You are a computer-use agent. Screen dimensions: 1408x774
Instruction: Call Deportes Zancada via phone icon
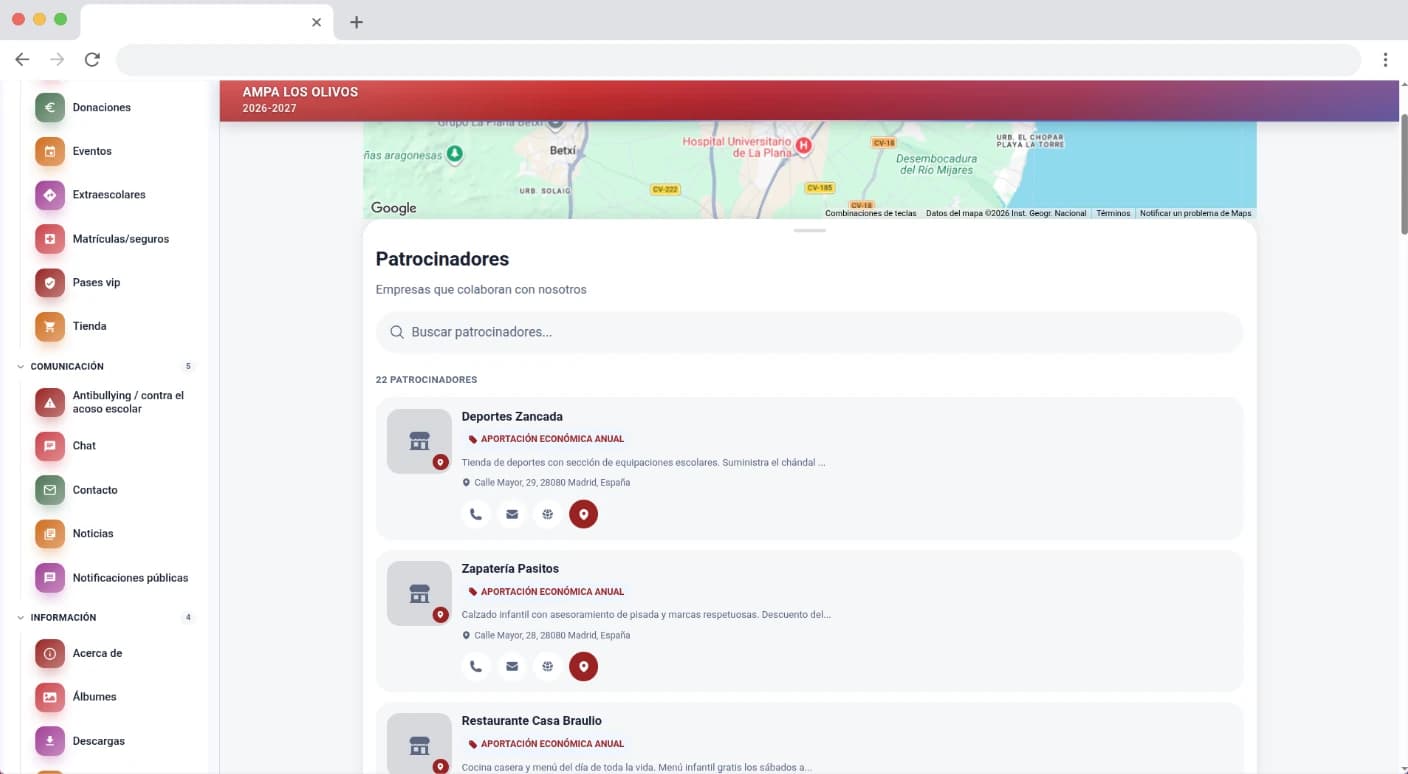pyautogui.click(x=476, y=514)
